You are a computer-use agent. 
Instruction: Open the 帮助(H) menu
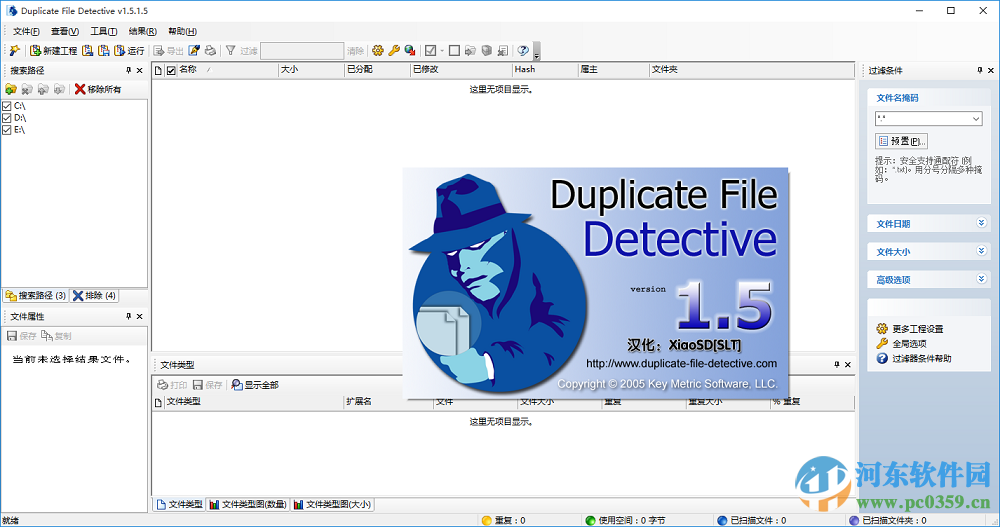(182, 31)
